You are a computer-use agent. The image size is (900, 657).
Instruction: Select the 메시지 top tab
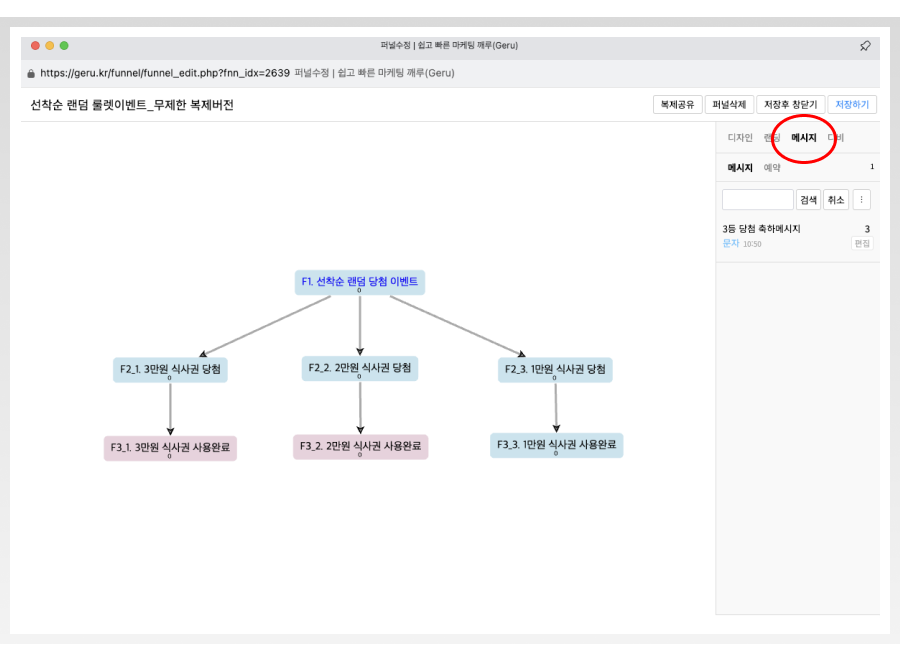pos(804,138)
